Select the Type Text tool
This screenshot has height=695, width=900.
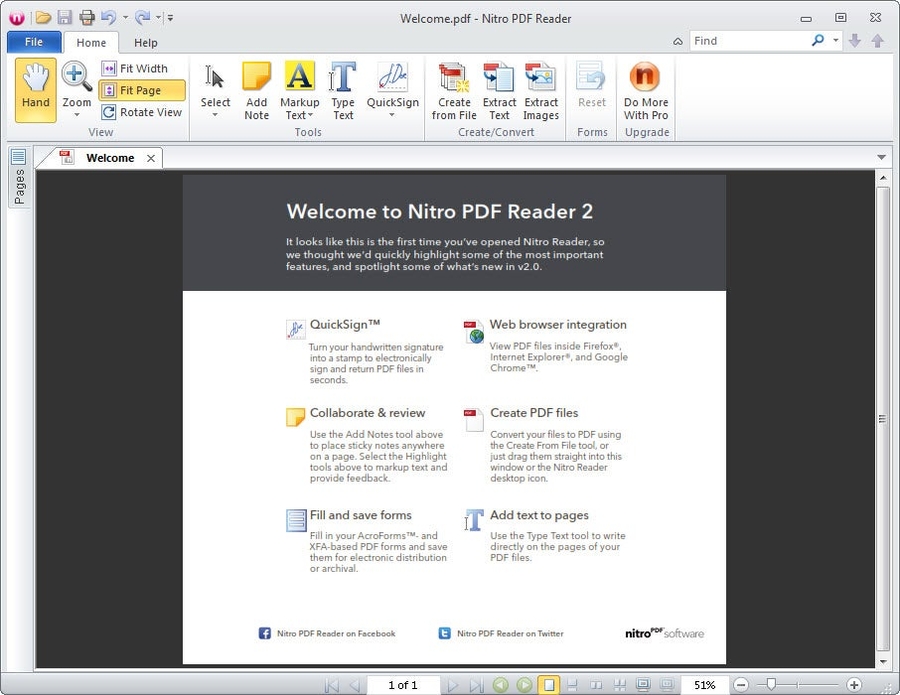point(343,88)
